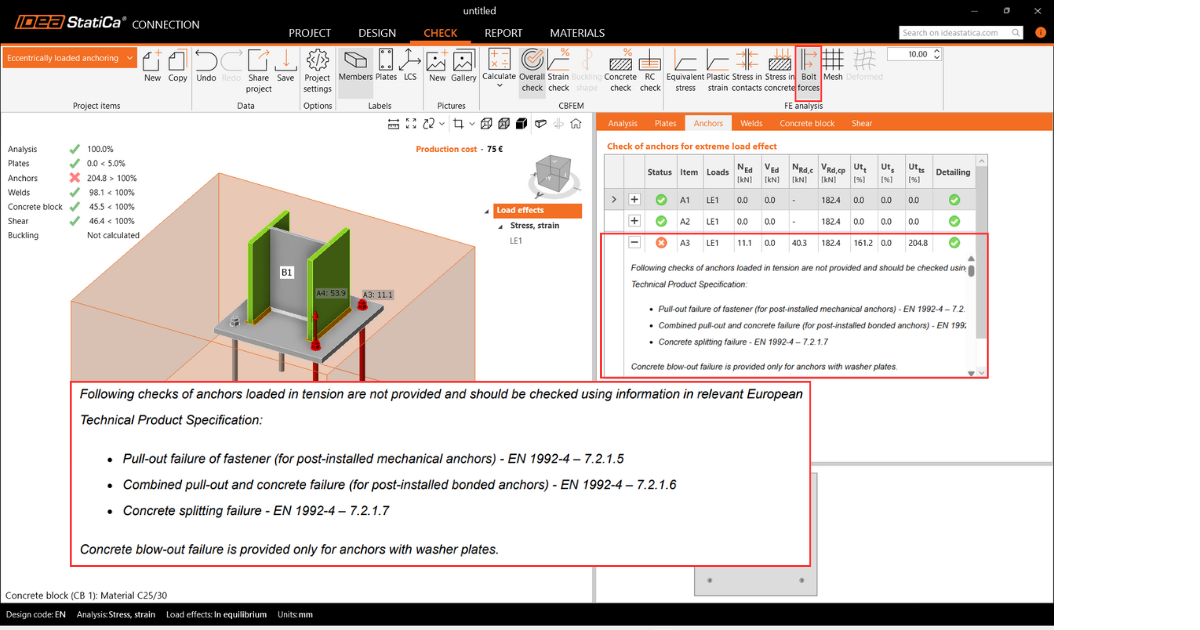Switch to solid view mode

point(521,124)
